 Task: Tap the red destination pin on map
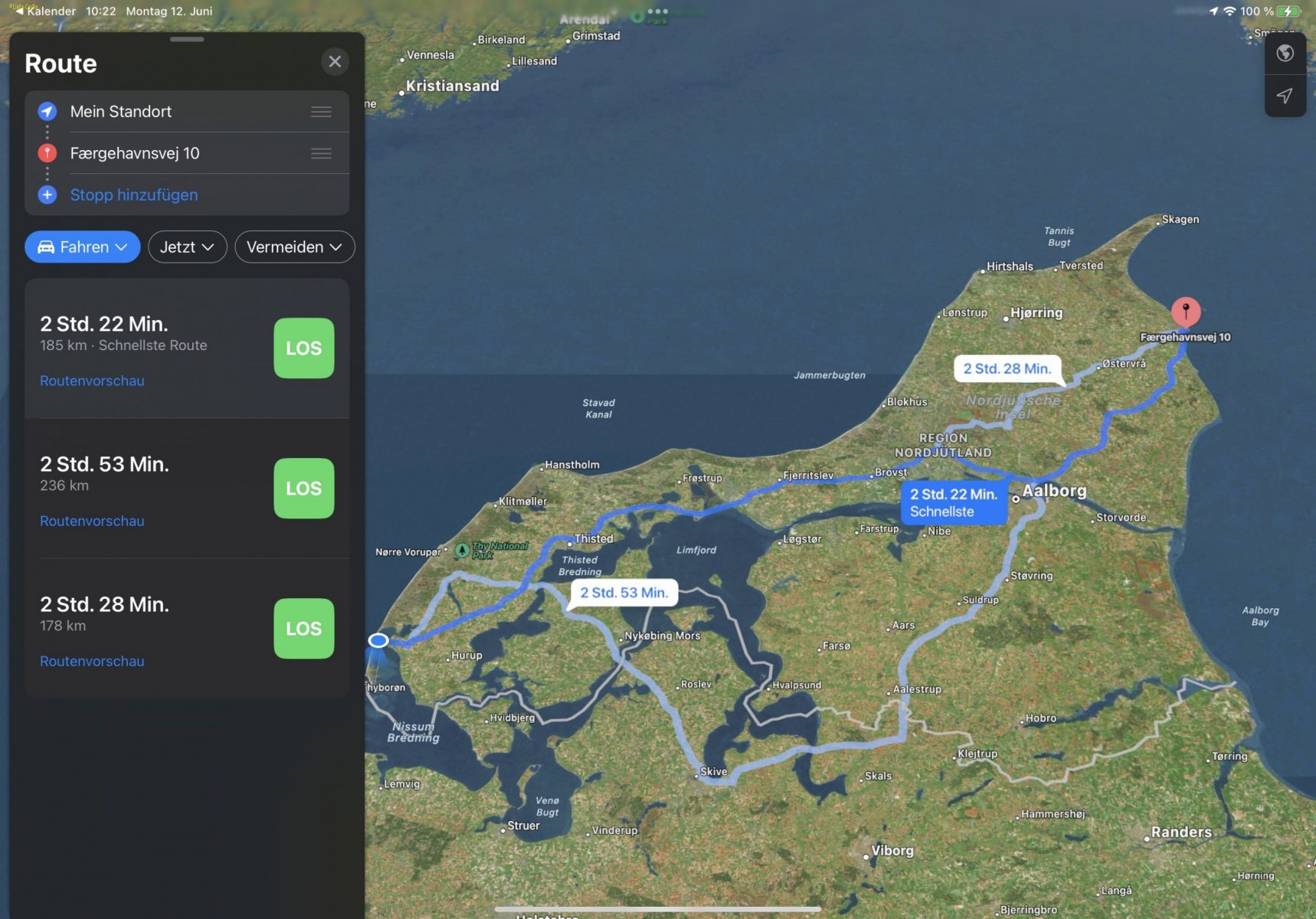pos(1185,311)
